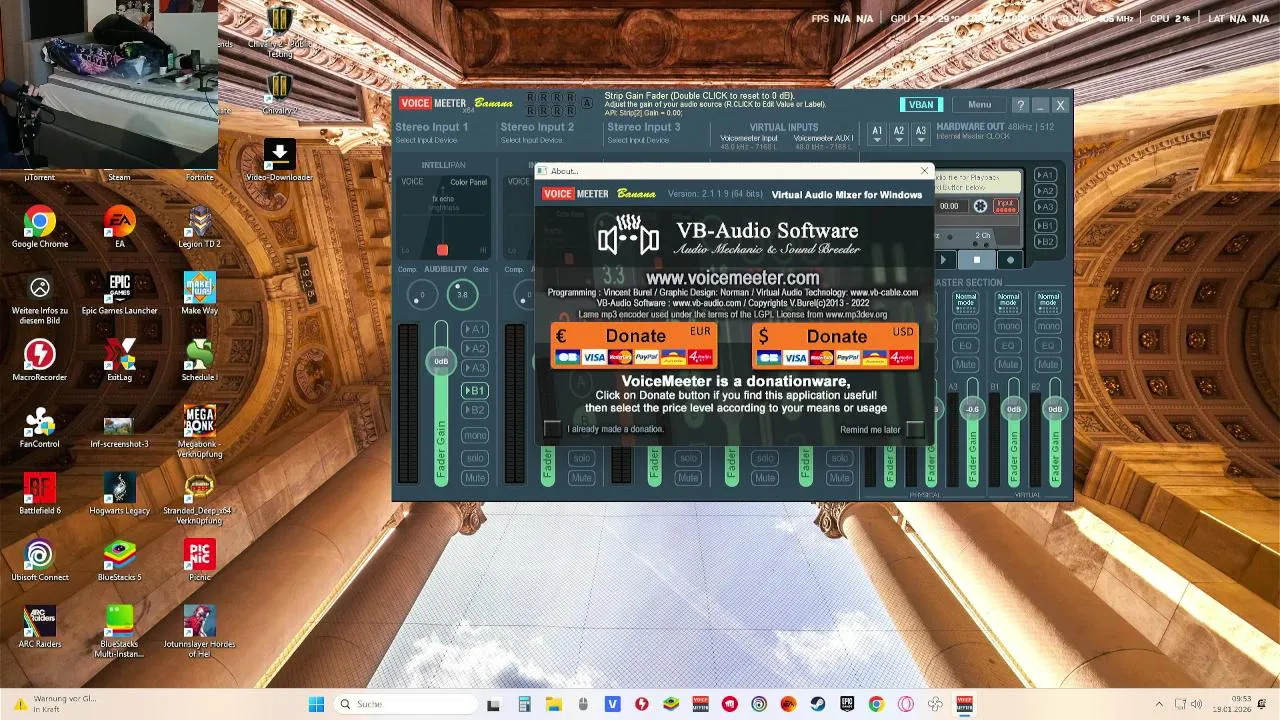Open MacroRecorder desktop icon
The height and width of the screenshot is (720, 1280).
[x=40, y=360]
